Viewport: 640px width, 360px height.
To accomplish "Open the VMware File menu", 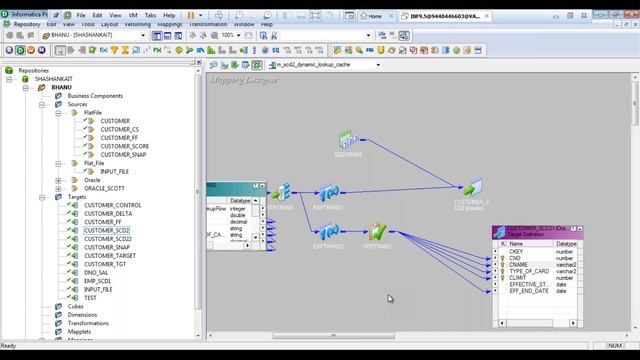I will point(81,16).
